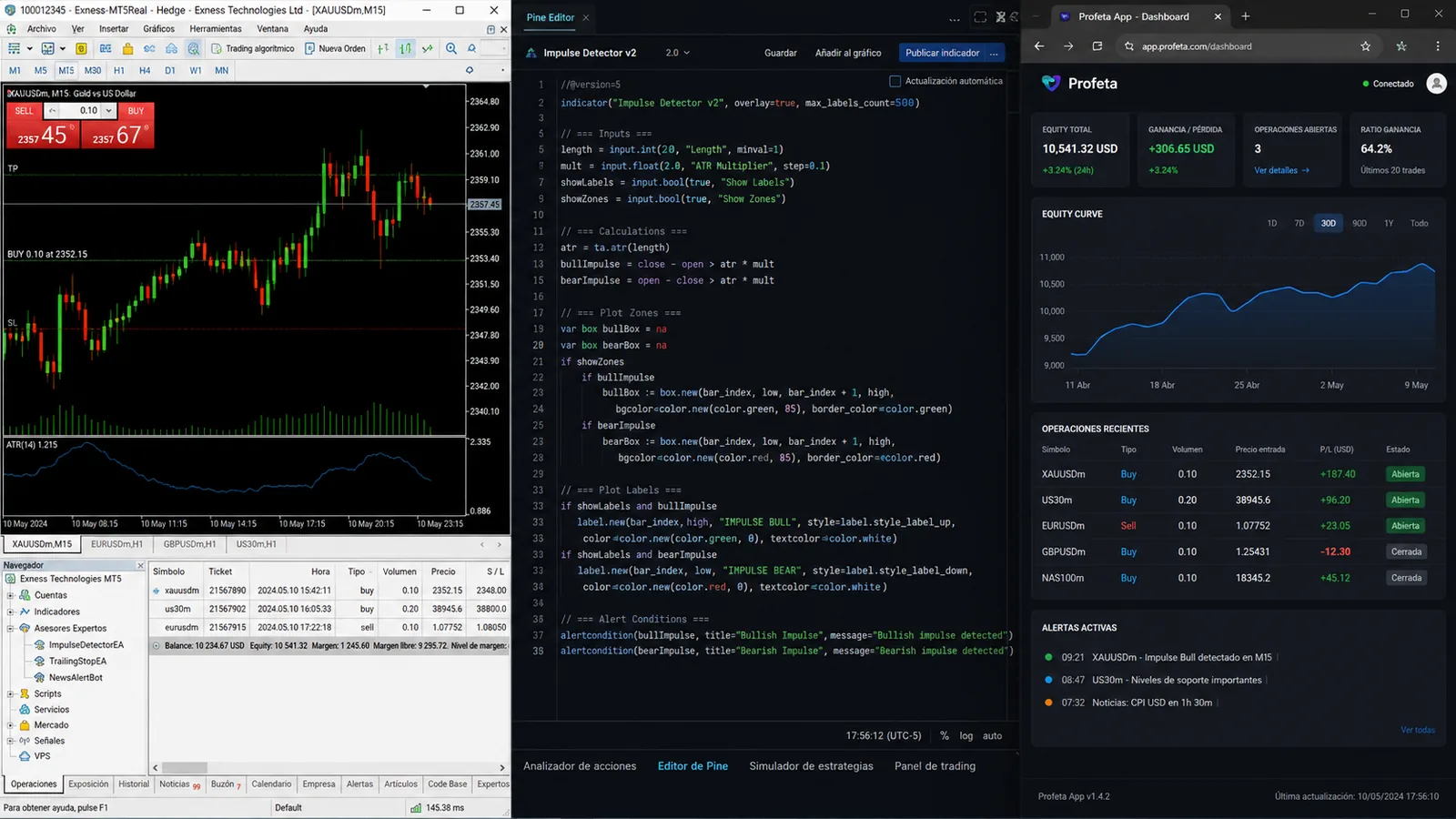
Task: Select the line chart type icon
Action: tap(427, 48)
